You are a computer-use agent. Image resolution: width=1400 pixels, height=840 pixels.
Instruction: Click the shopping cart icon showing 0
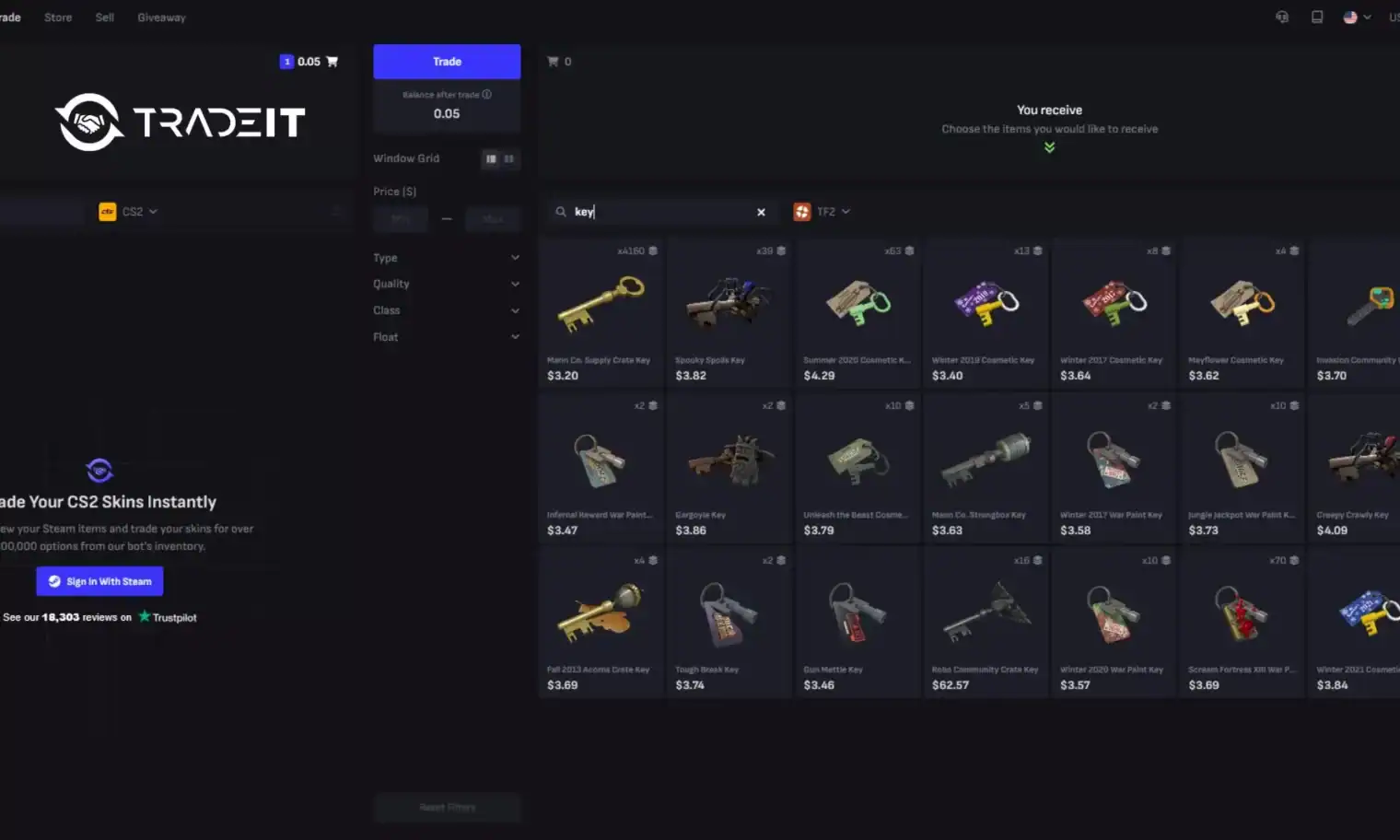(x=553, y=62)
